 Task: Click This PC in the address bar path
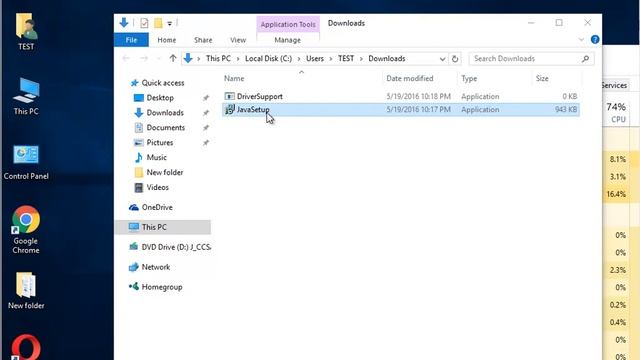click(x=218, y=58)
